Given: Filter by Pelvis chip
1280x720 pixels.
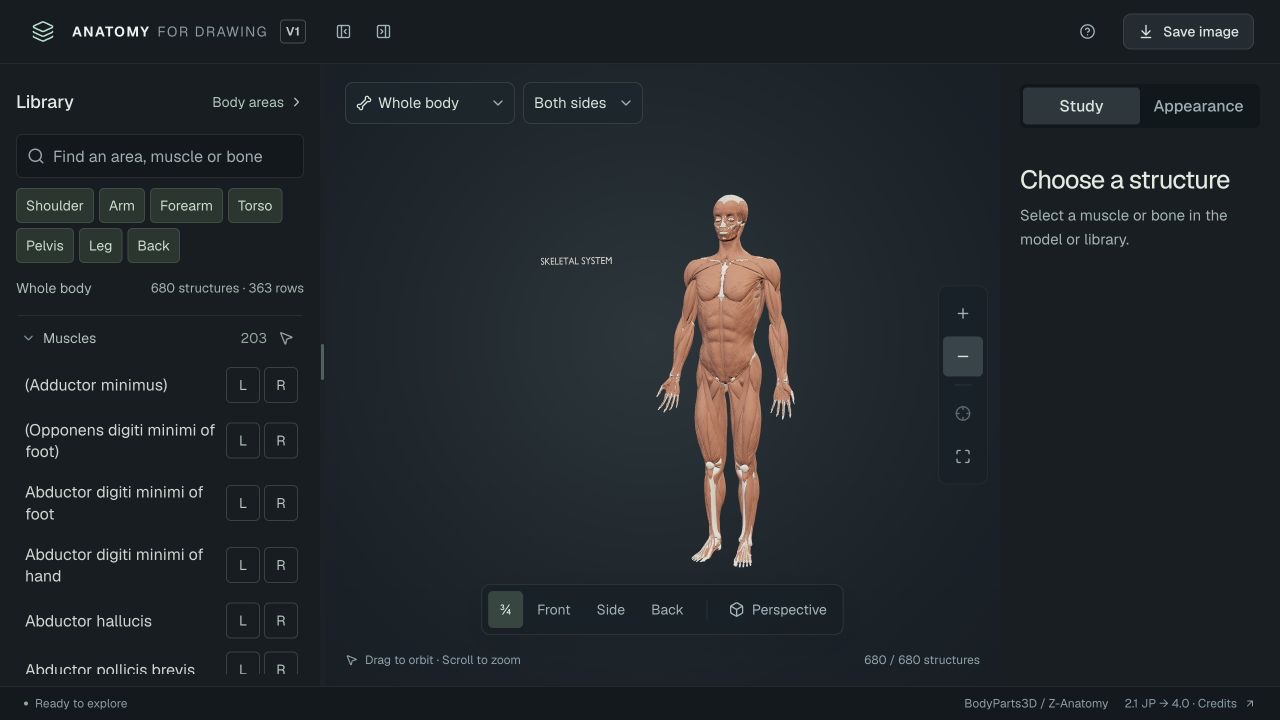Looking at the screenshot, I should click(x=45, y=246).
